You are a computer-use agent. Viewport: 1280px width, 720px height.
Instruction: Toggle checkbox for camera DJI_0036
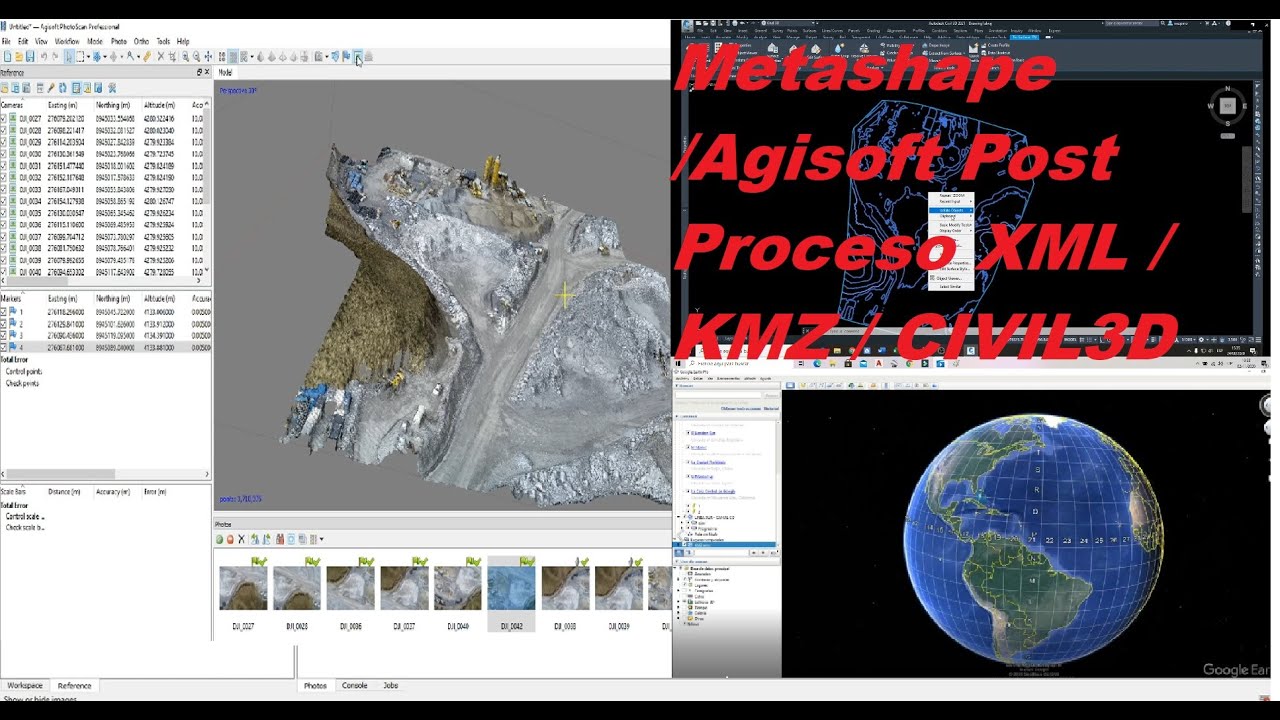pyautogui.click(x=4, y=225)
